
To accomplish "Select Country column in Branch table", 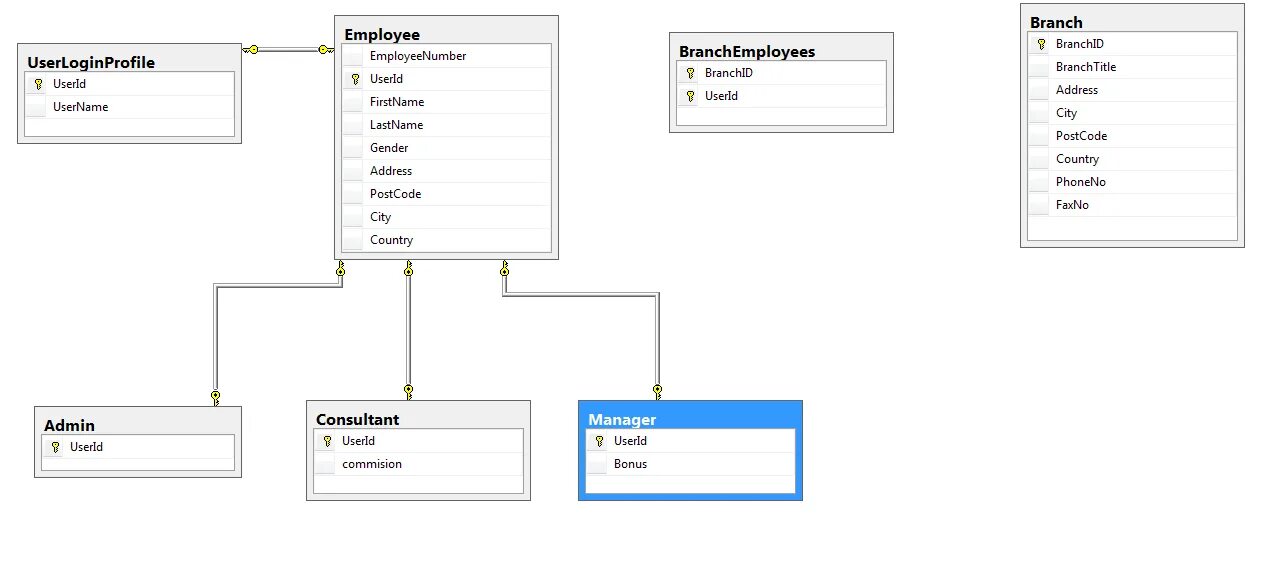I will [1132, 159].
